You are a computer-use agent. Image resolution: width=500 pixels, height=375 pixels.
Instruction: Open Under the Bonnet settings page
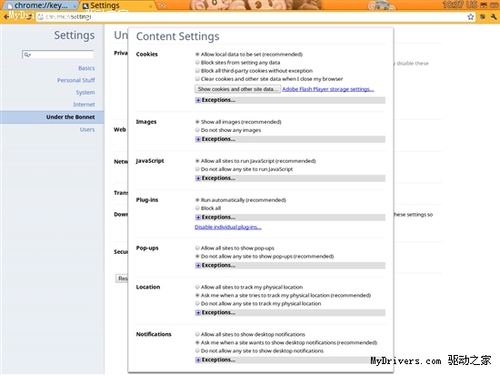(52, 117)
